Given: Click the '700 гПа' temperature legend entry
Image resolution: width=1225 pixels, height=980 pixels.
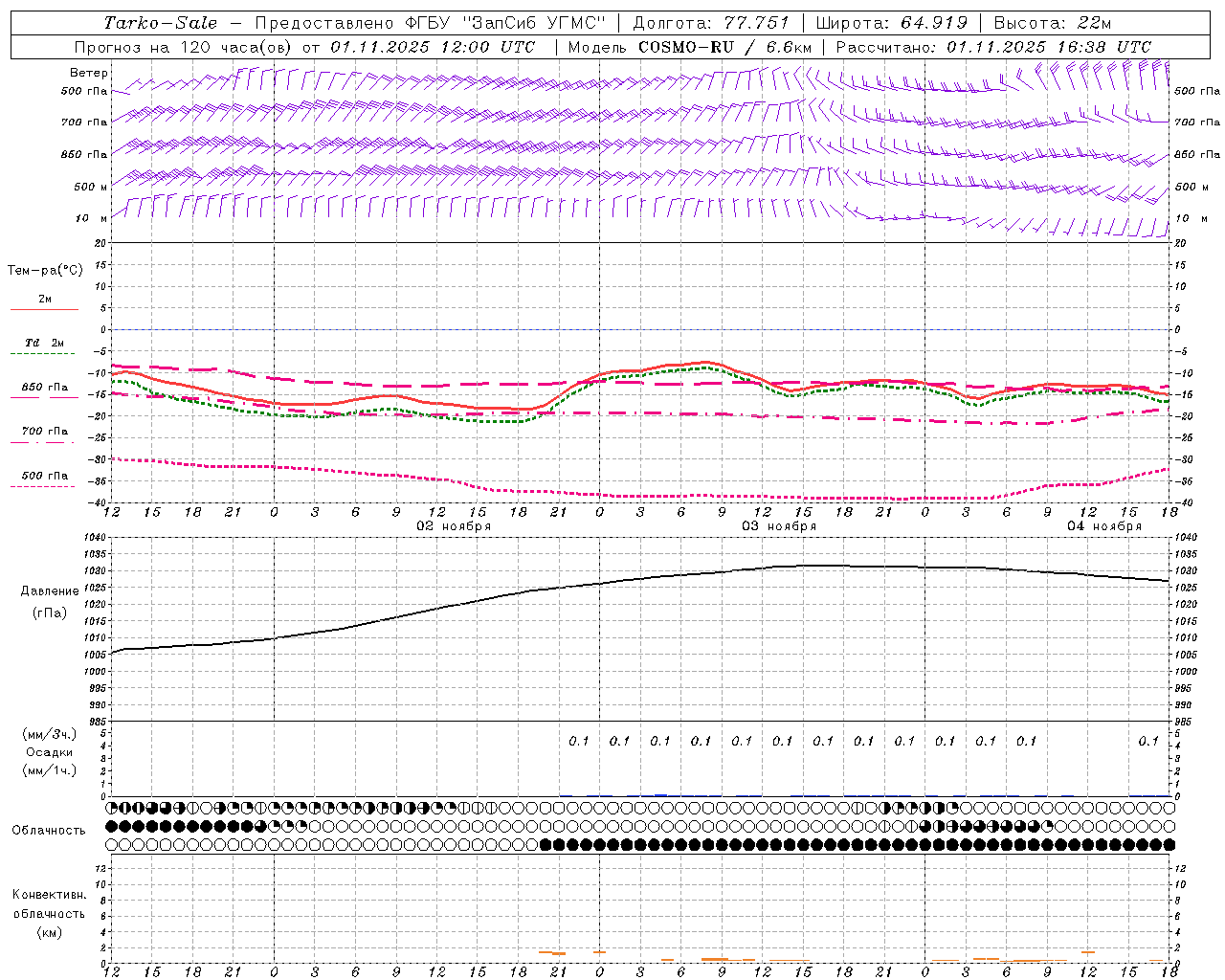Looking at the screenshot, I should [x=44, y=432].
